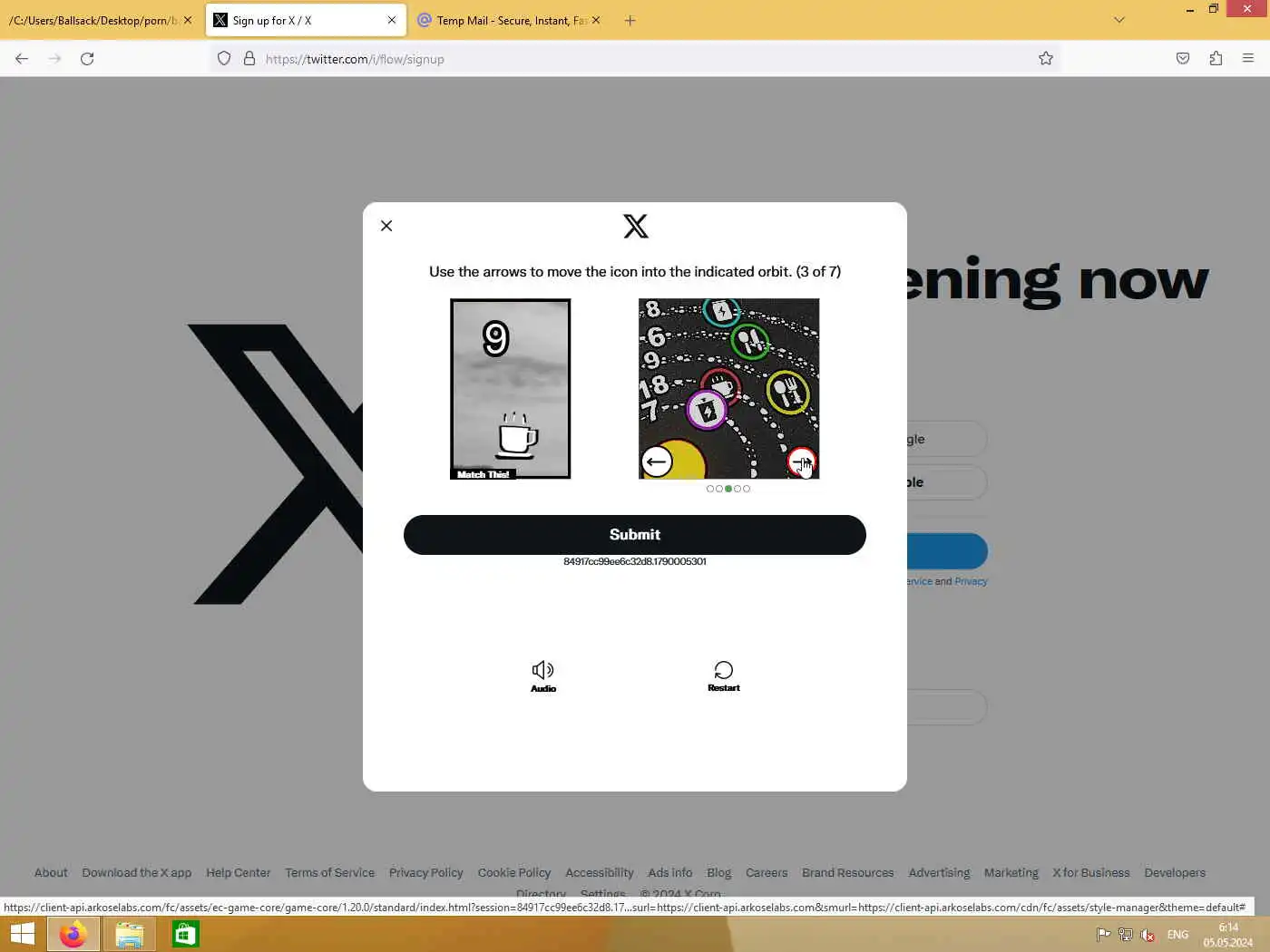Open the 'X for Business' footer link
The width and height of the screenshot is (1270, 952).
1091,873
